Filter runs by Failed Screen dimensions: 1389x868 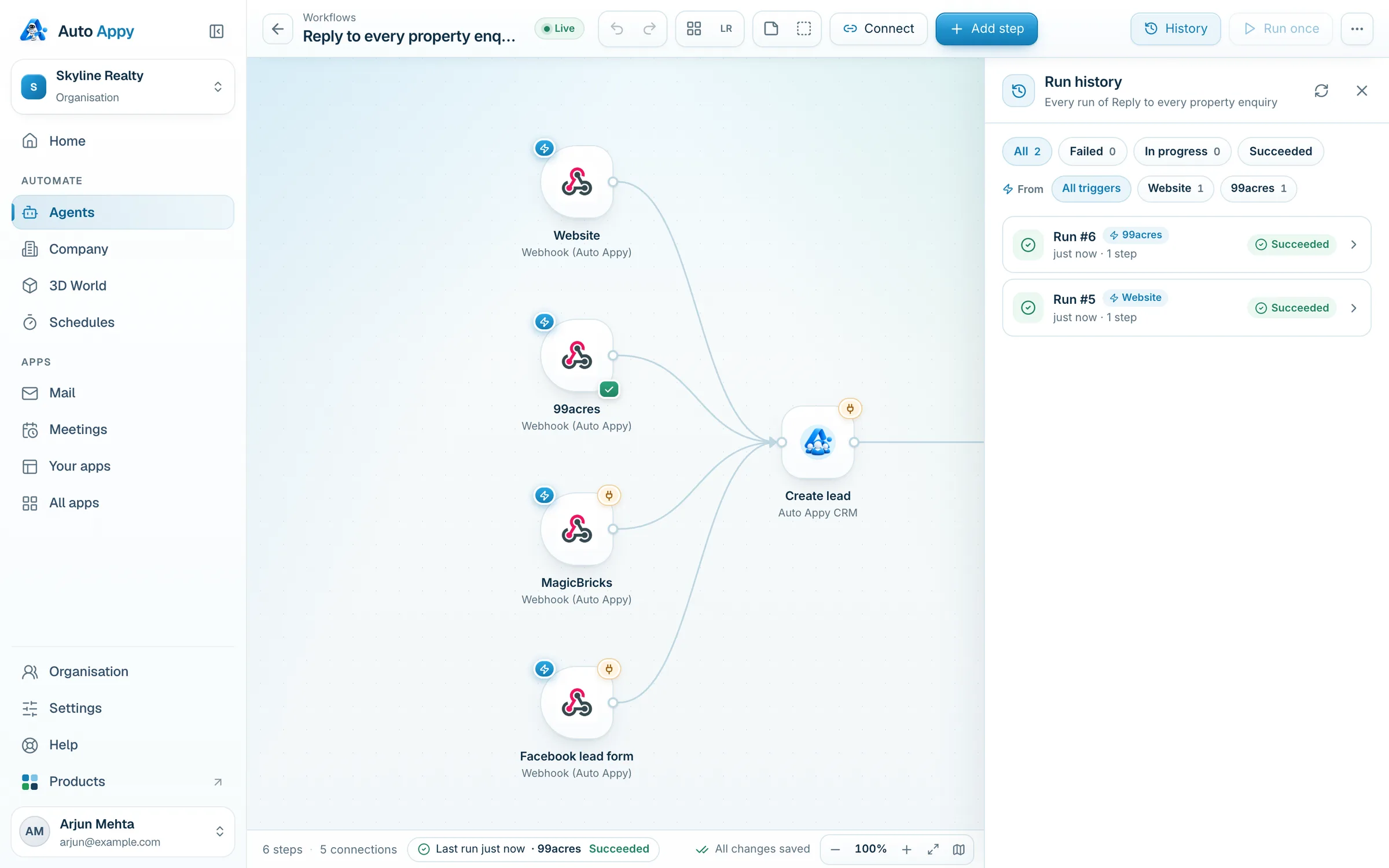coord(1092,151)
